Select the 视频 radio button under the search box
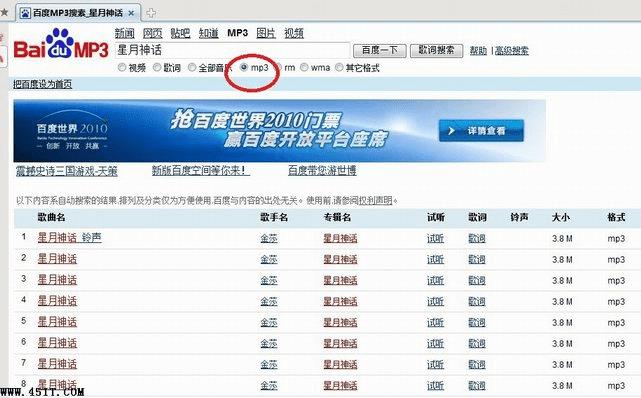This screenshot has height=398, width=641. 121,67
